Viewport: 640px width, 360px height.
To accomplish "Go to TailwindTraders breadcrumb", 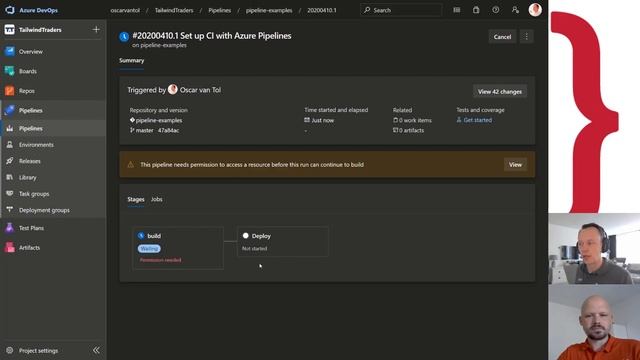I will [174, 10].
